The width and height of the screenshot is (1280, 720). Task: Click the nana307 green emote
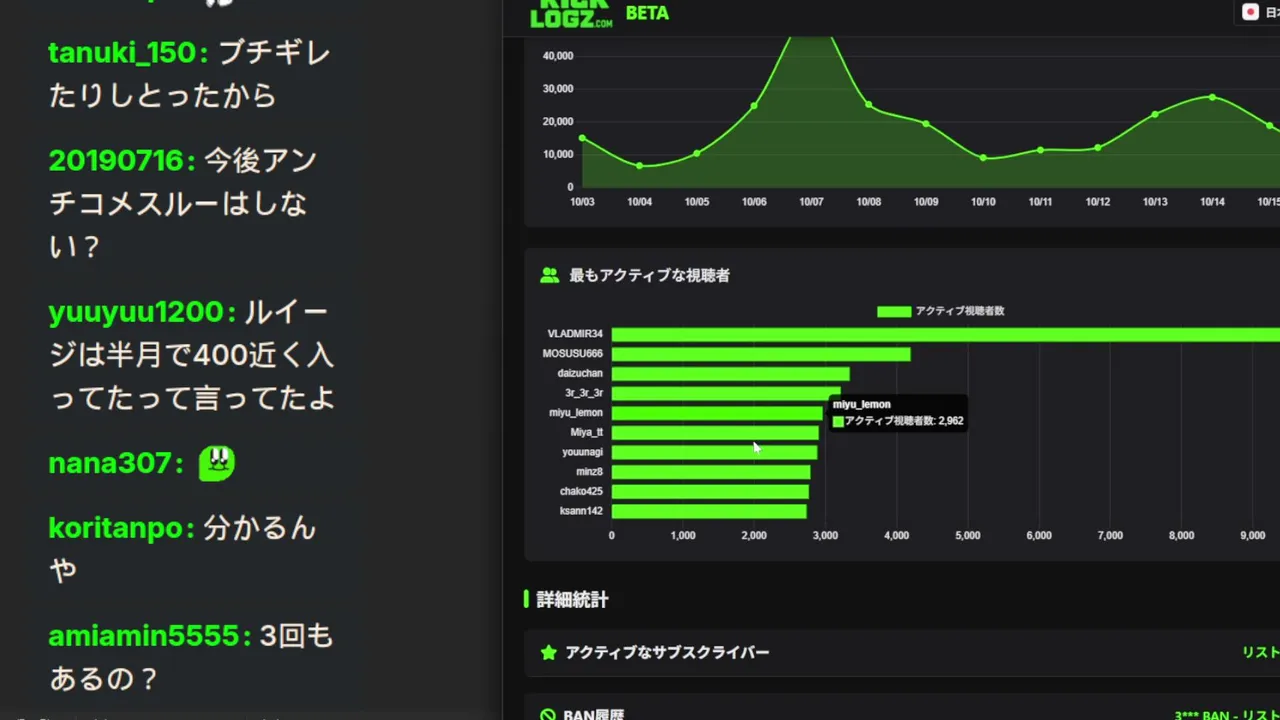tap(217, 463)
